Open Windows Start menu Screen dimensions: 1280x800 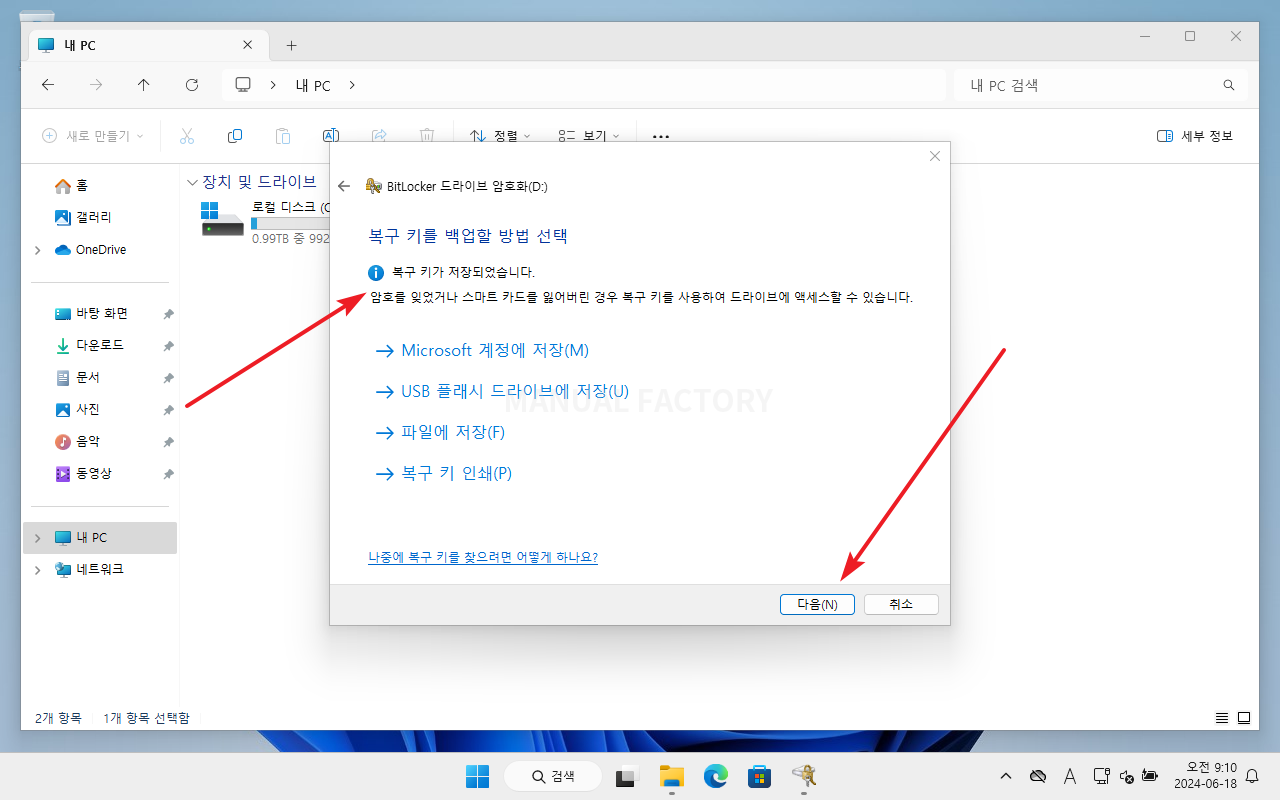pos(477,776)
